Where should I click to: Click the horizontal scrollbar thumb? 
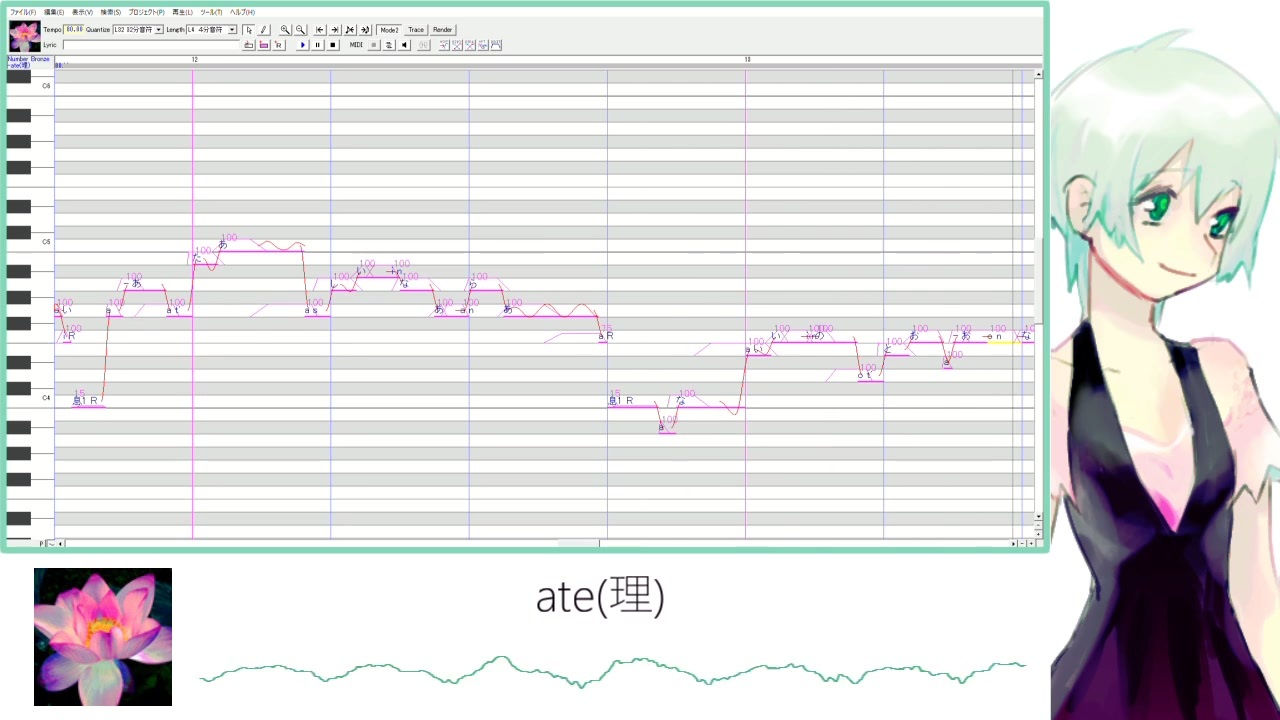coord(578,543)
